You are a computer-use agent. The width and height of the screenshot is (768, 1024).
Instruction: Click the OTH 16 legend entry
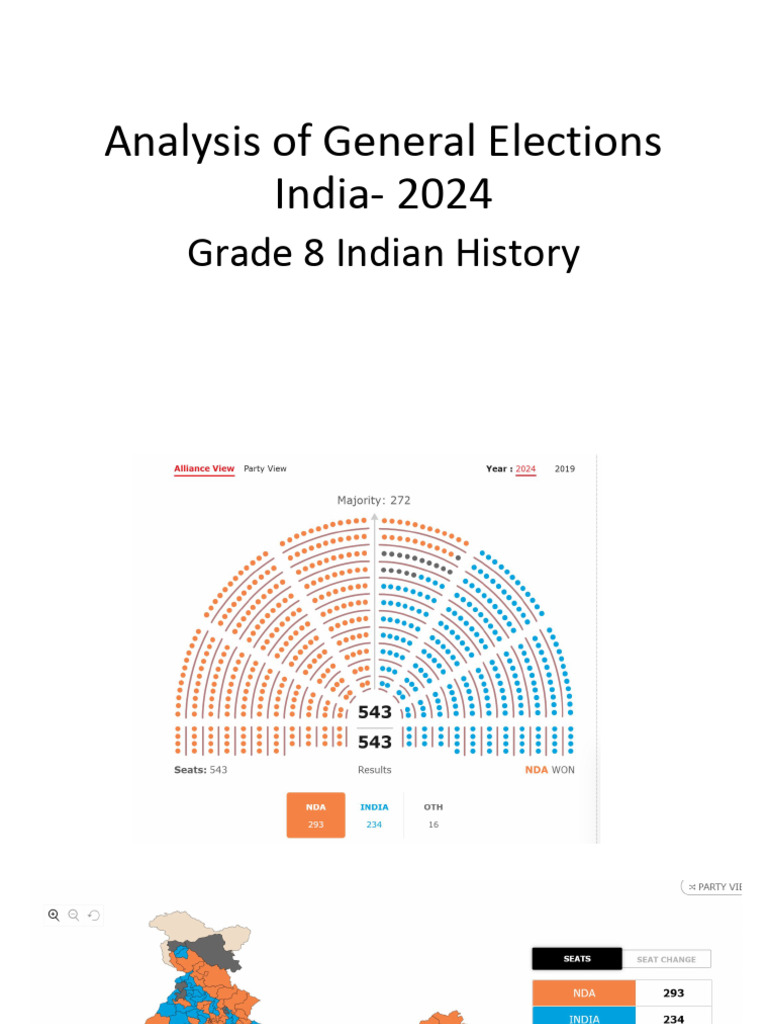(x=433, y=814)
